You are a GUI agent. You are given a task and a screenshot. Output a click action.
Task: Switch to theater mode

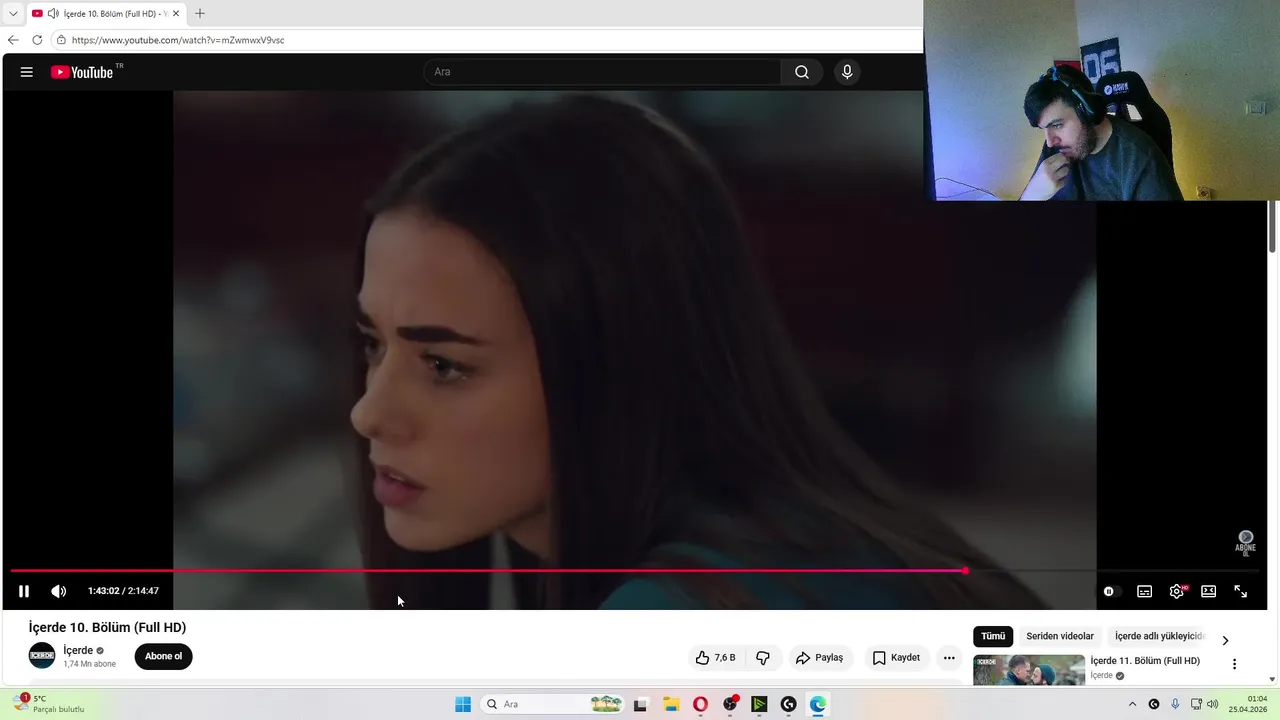(1208, 591)
